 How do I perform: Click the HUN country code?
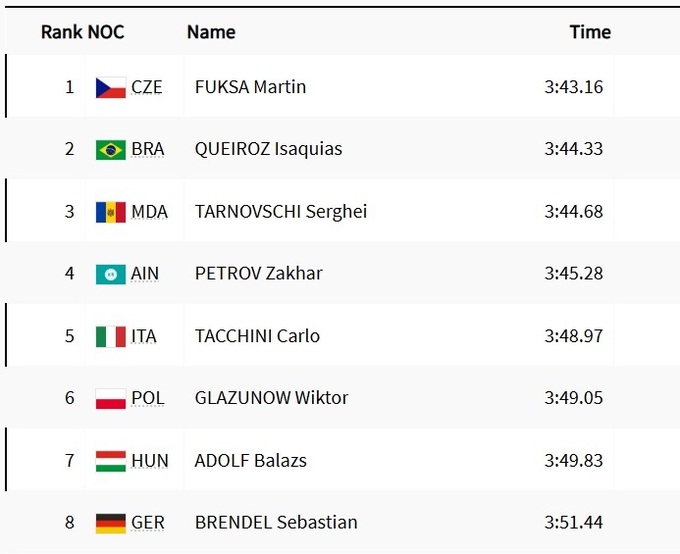pos(150,461)
